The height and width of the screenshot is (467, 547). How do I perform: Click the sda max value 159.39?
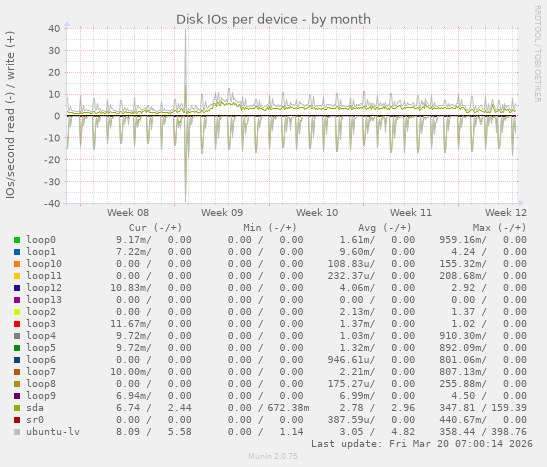tap(509, 408)
